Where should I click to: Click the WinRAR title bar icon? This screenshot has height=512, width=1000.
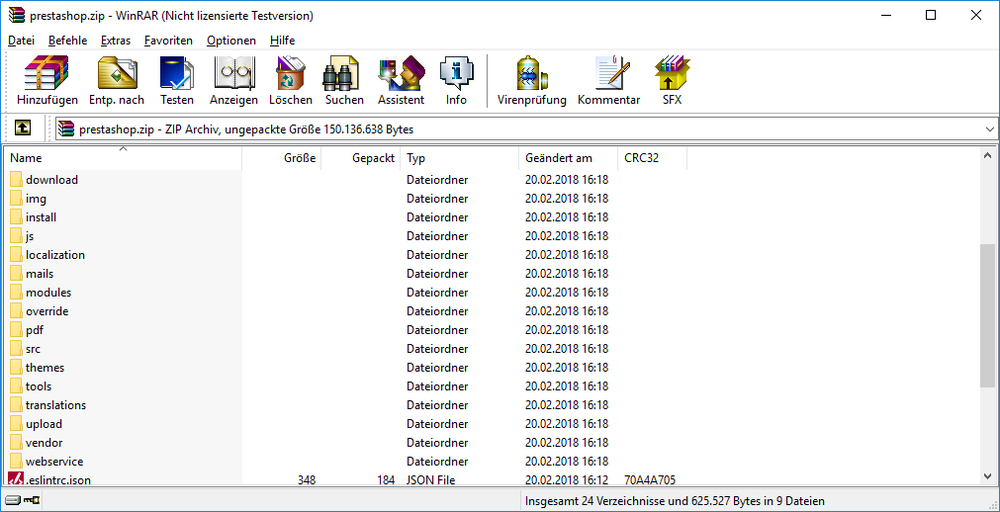[17, 16]
